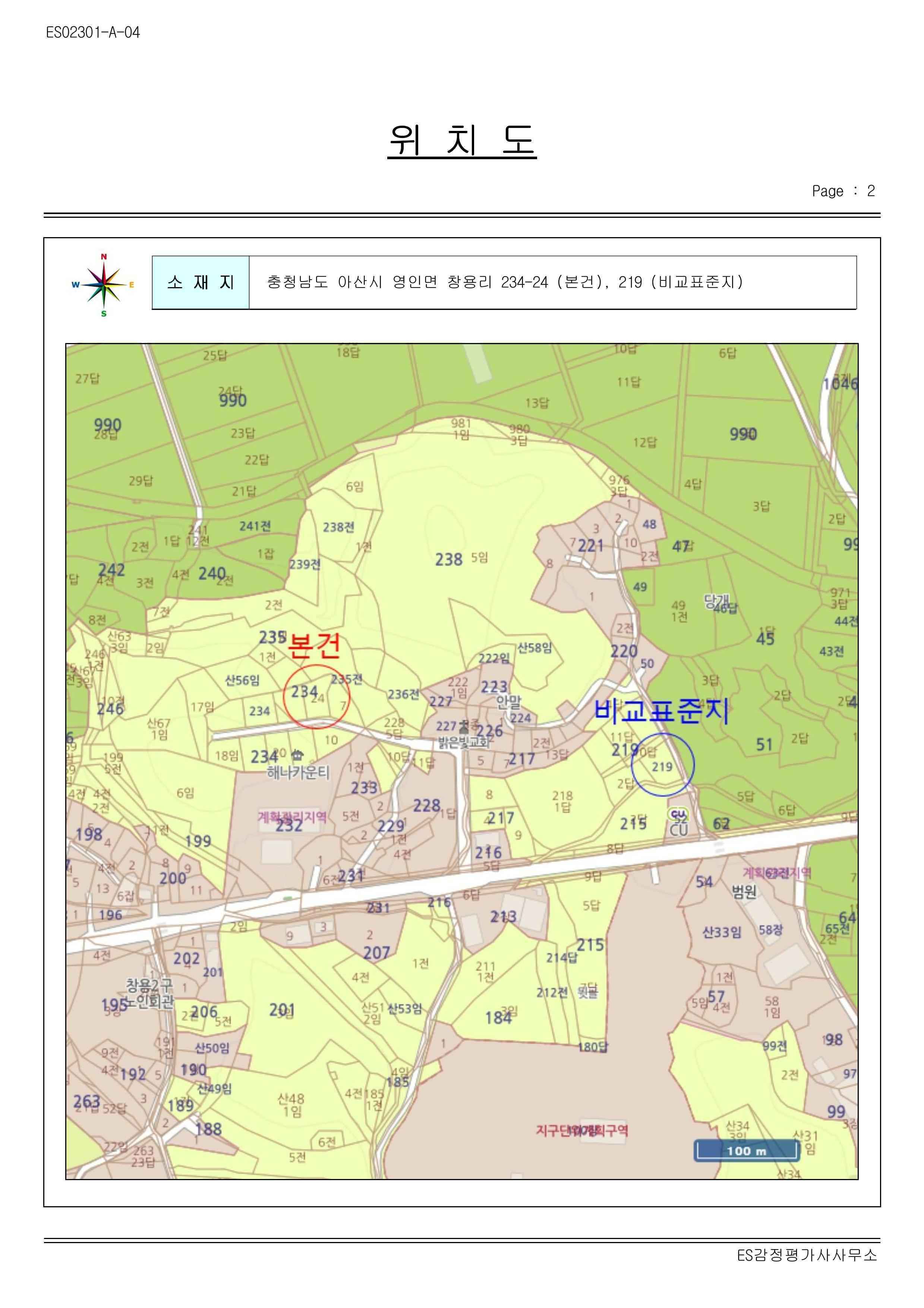Click the ES감정평가사사무소 footer text
This screenshot has width=924, height=1308.
pos(807,1255)
